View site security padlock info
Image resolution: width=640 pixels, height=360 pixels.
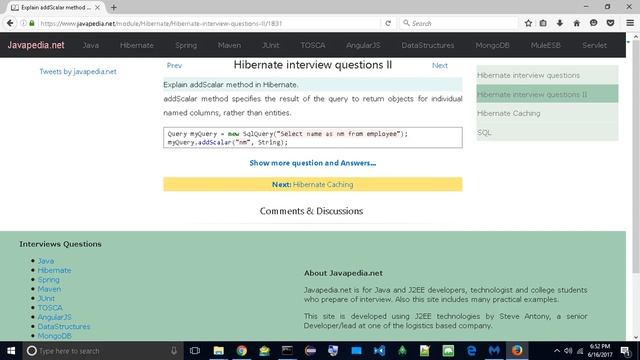(32, 23)
